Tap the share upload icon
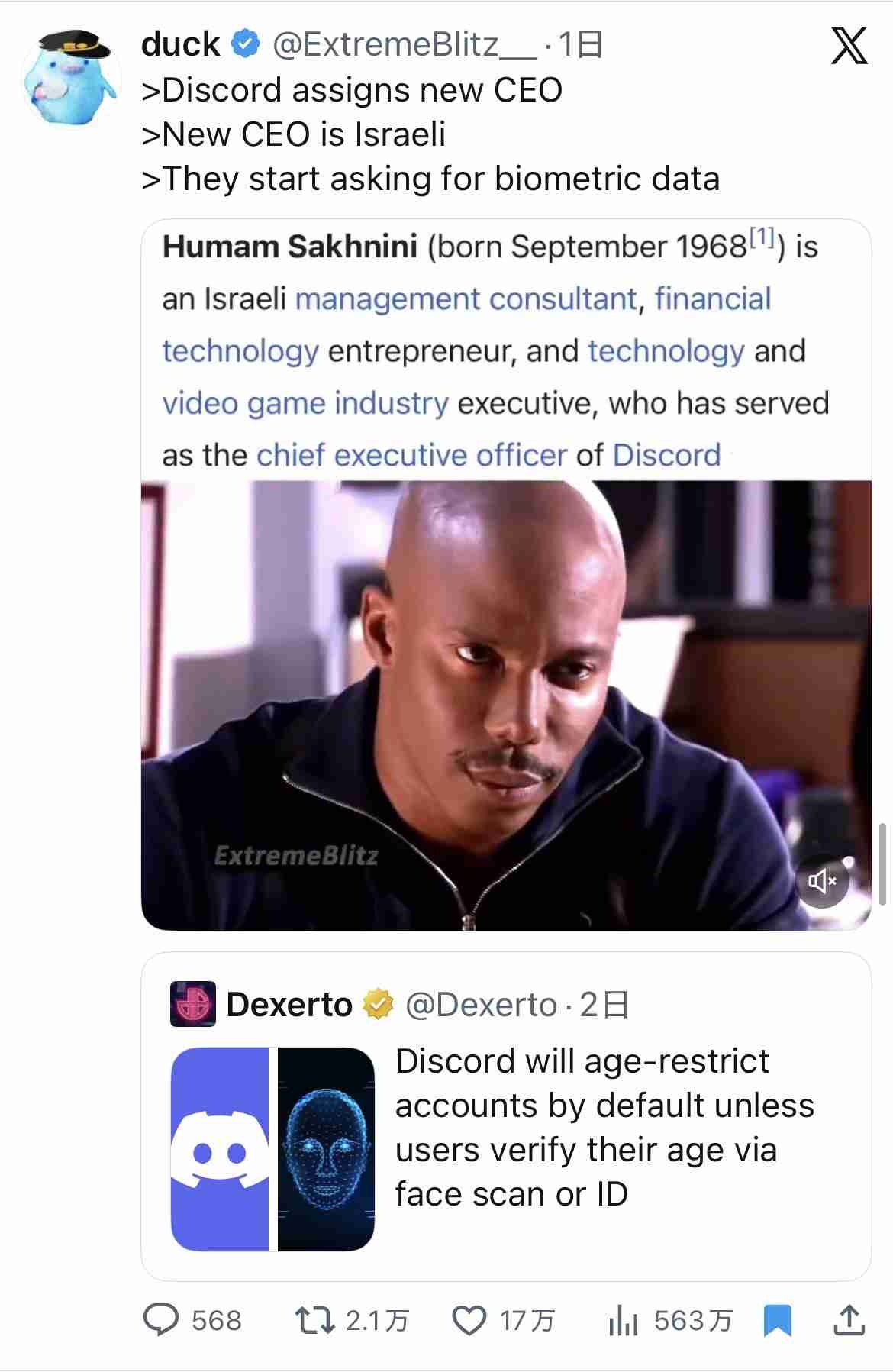893x1372 pixels. [848, 1320]
